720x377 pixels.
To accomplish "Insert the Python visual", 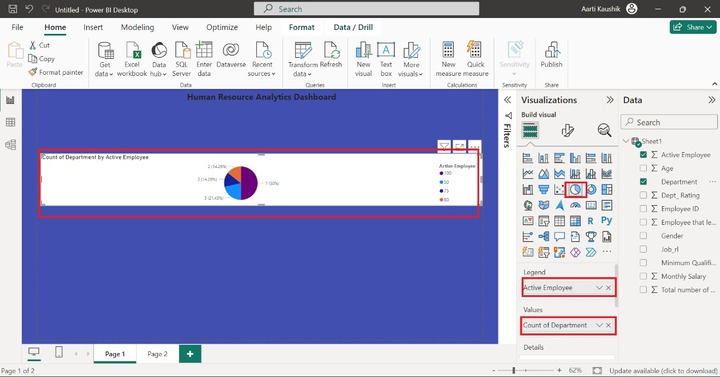I will 607,220.
